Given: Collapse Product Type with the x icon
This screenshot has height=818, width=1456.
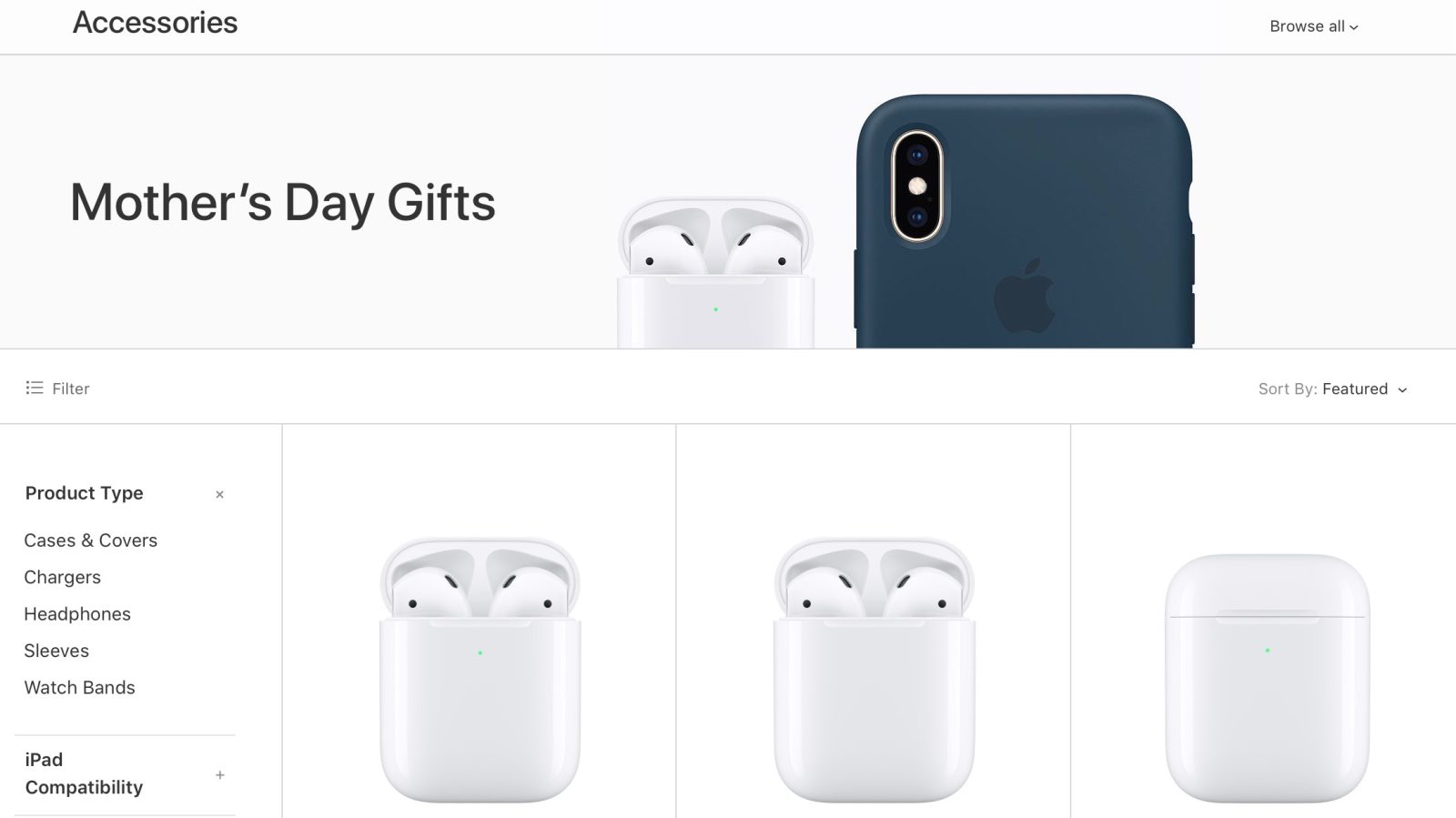Looking at the screenshot, I should click(x=219, y=494).
